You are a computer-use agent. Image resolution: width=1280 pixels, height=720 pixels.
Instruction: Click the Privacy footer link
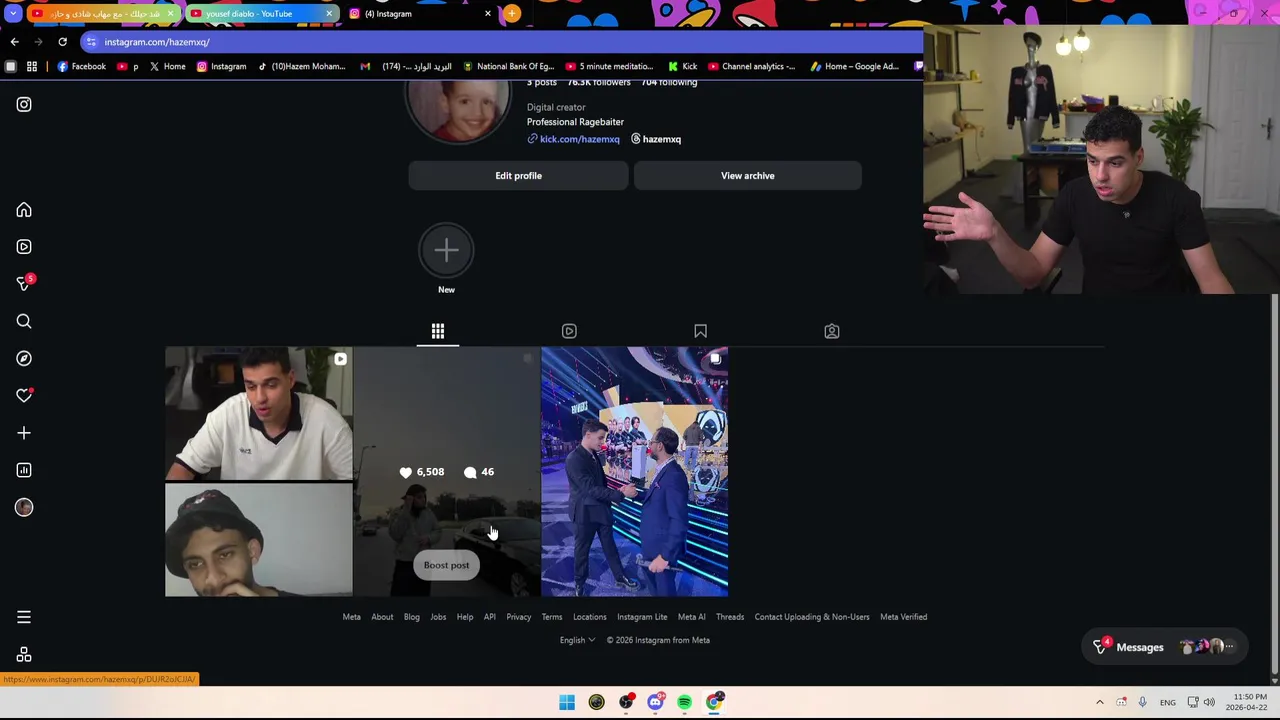click(x=518, y=617)
